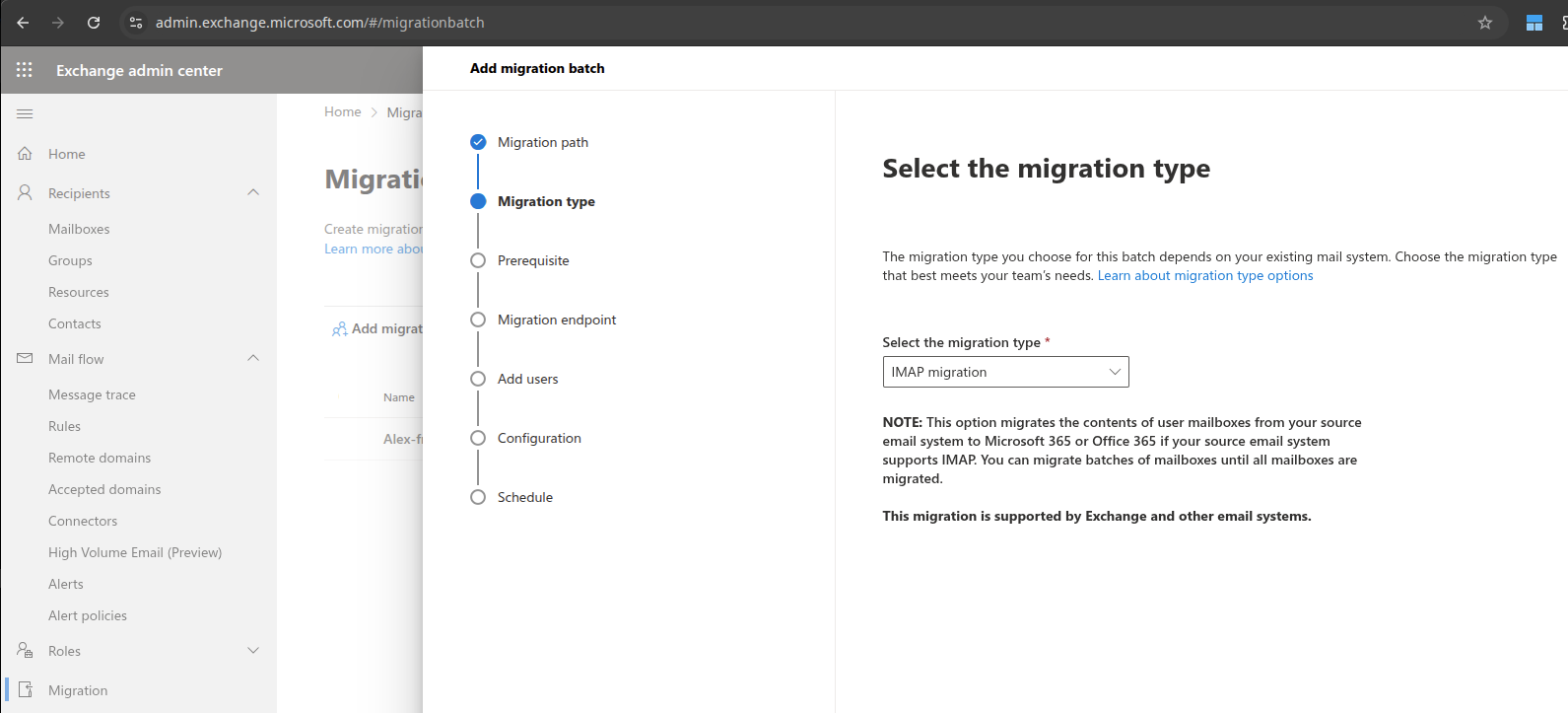
Task: Open the migration type dropdown
Action: (x=1005, y=372)
